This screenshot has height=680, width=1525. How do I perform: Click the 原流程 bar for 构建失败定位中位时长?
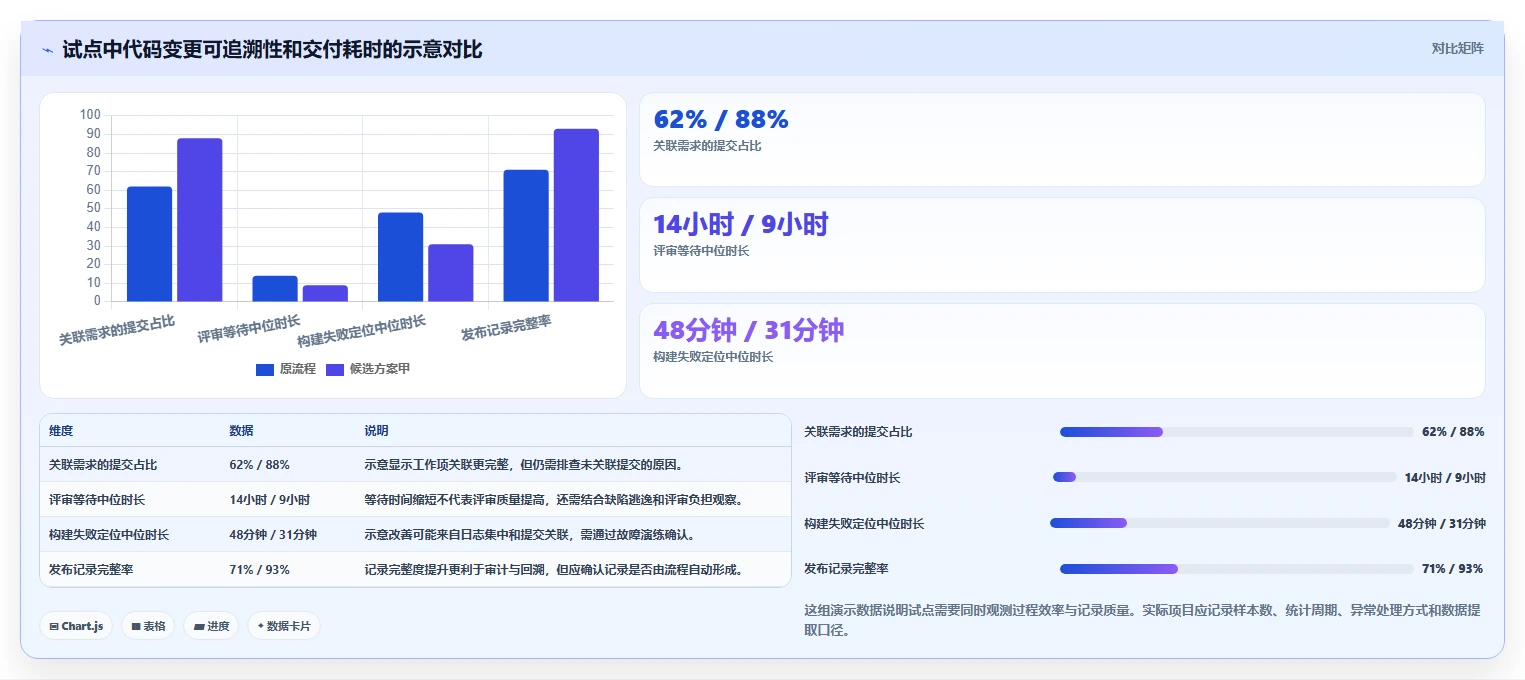coord(400,257)
